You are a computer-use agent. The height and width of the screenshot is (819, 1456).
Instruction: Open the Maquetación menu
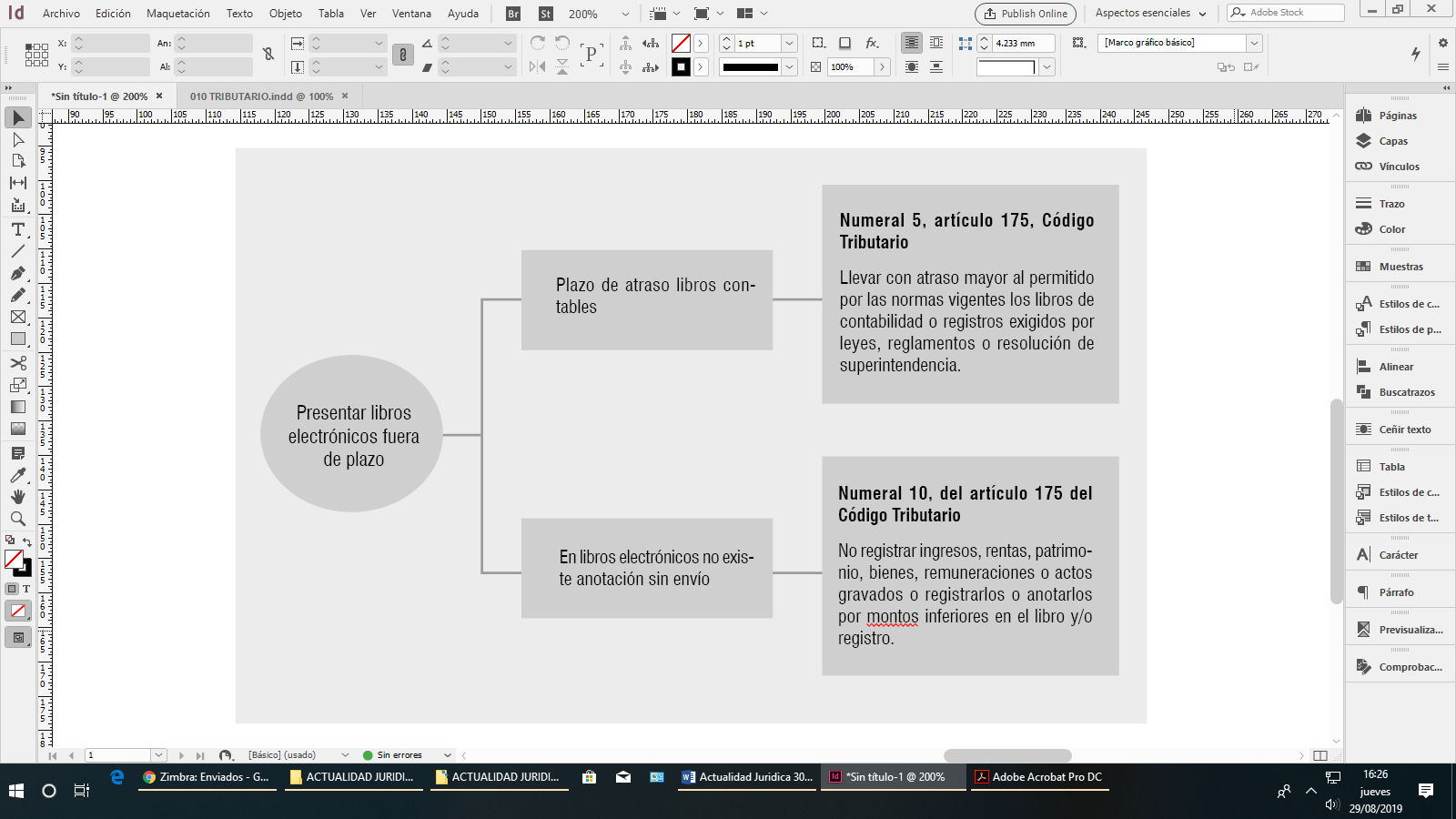pos(178,14)
